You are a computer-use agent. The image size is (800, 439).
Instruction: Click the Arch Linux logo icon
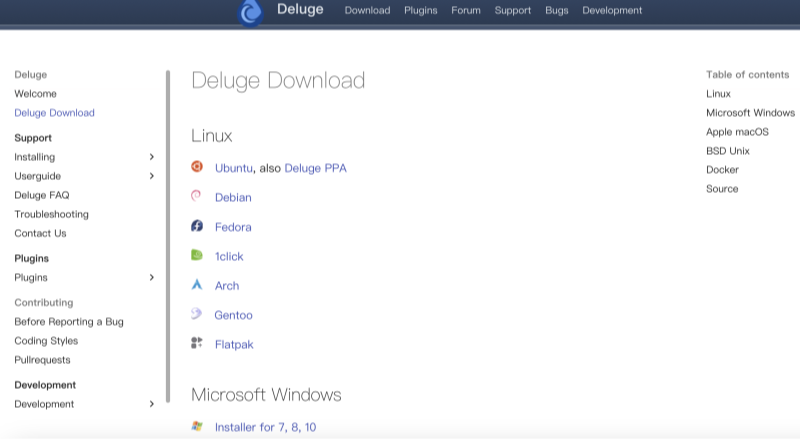click(197, 284)
